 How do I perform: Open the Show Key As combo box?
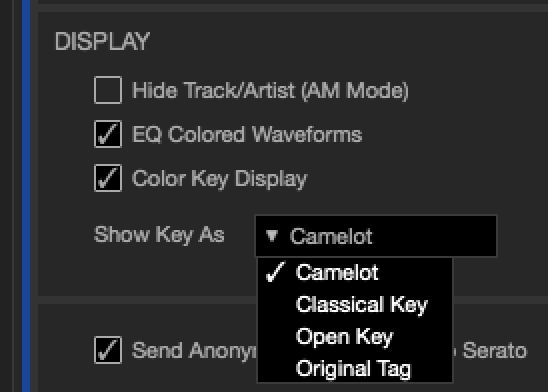pyautogui.click(x=376, y=236)
